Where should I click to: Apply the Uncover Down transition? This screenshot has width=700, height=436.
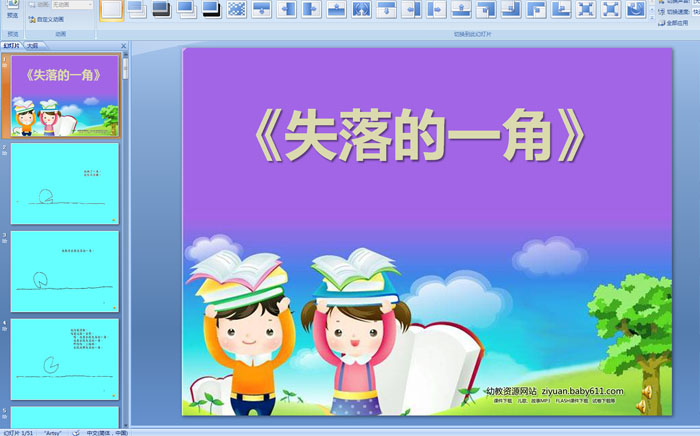387,9
